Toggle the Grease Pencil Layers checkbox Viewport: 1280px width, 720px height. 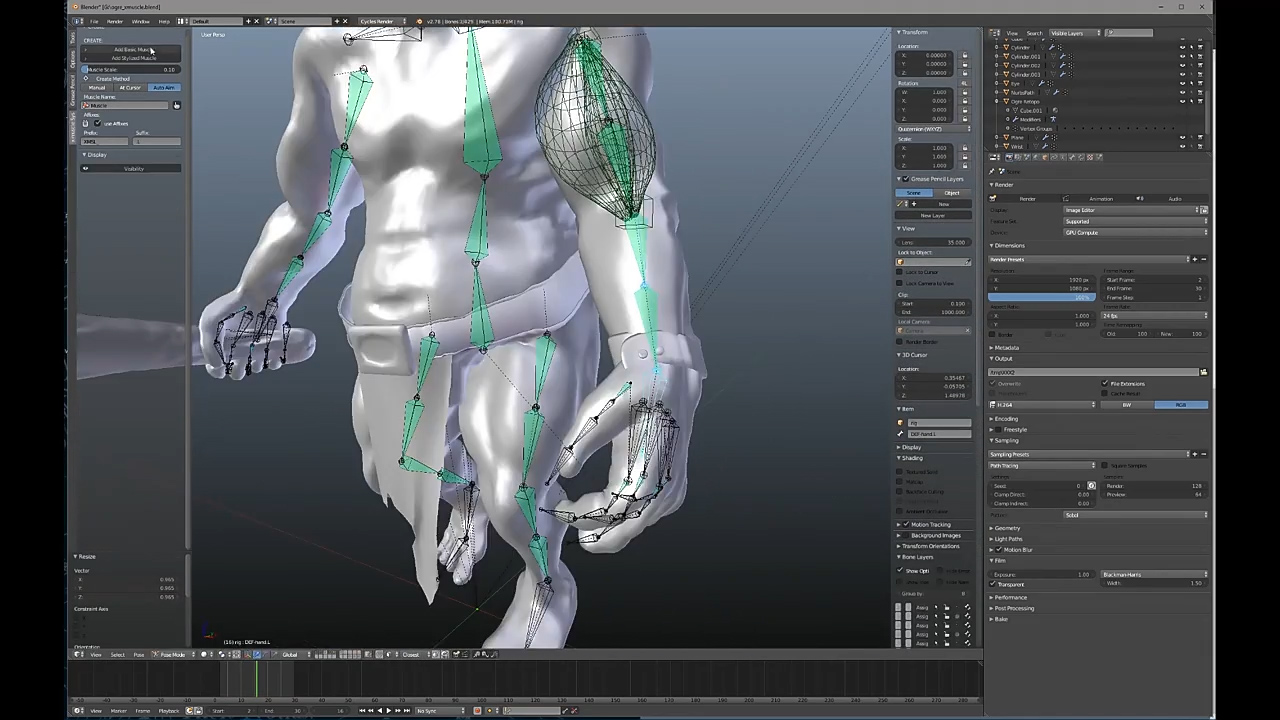[906, 179]
